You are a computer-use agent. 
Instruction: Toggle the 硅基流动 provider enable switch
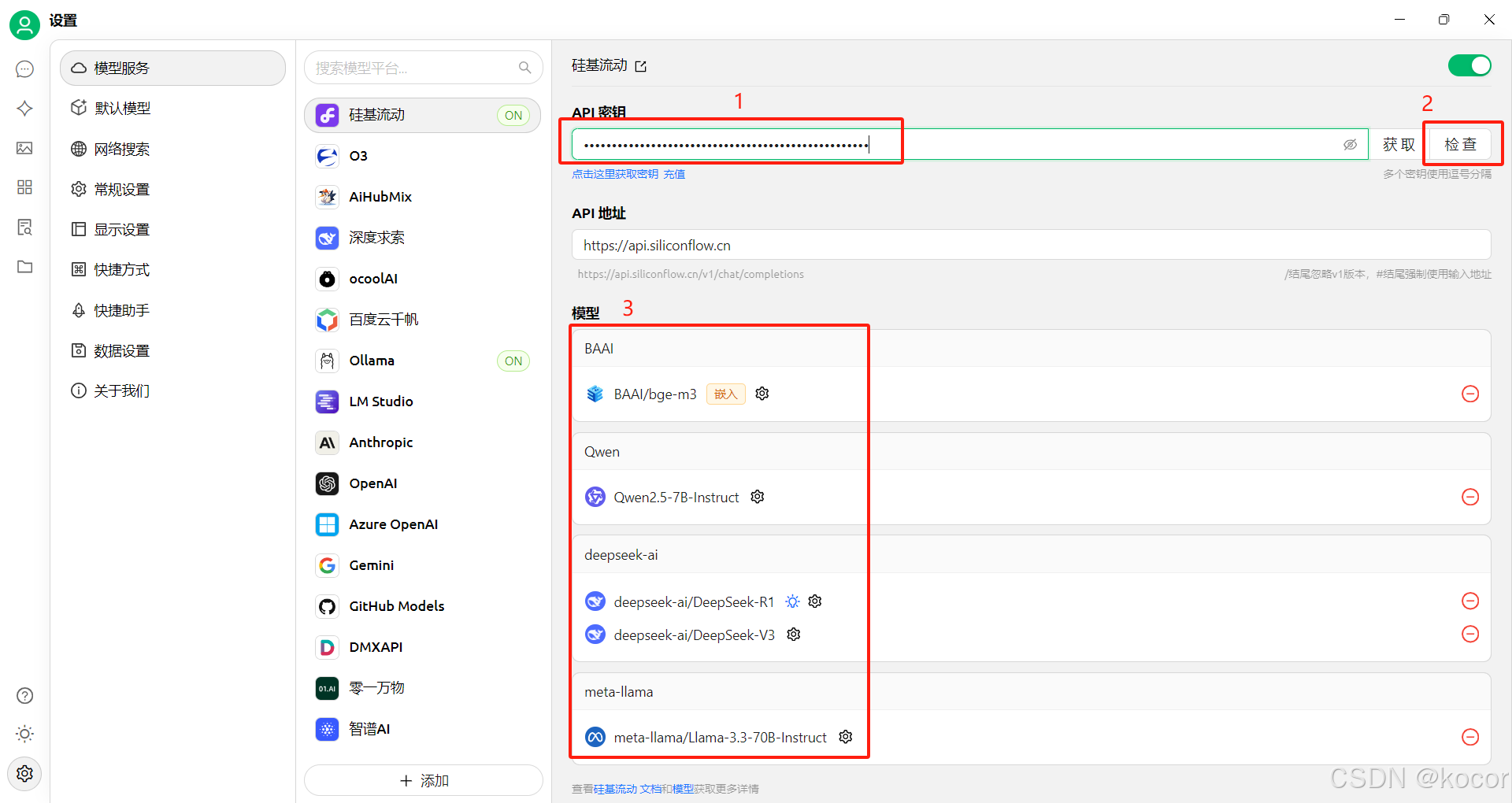pyautogui.click(x=1469, y=65)
